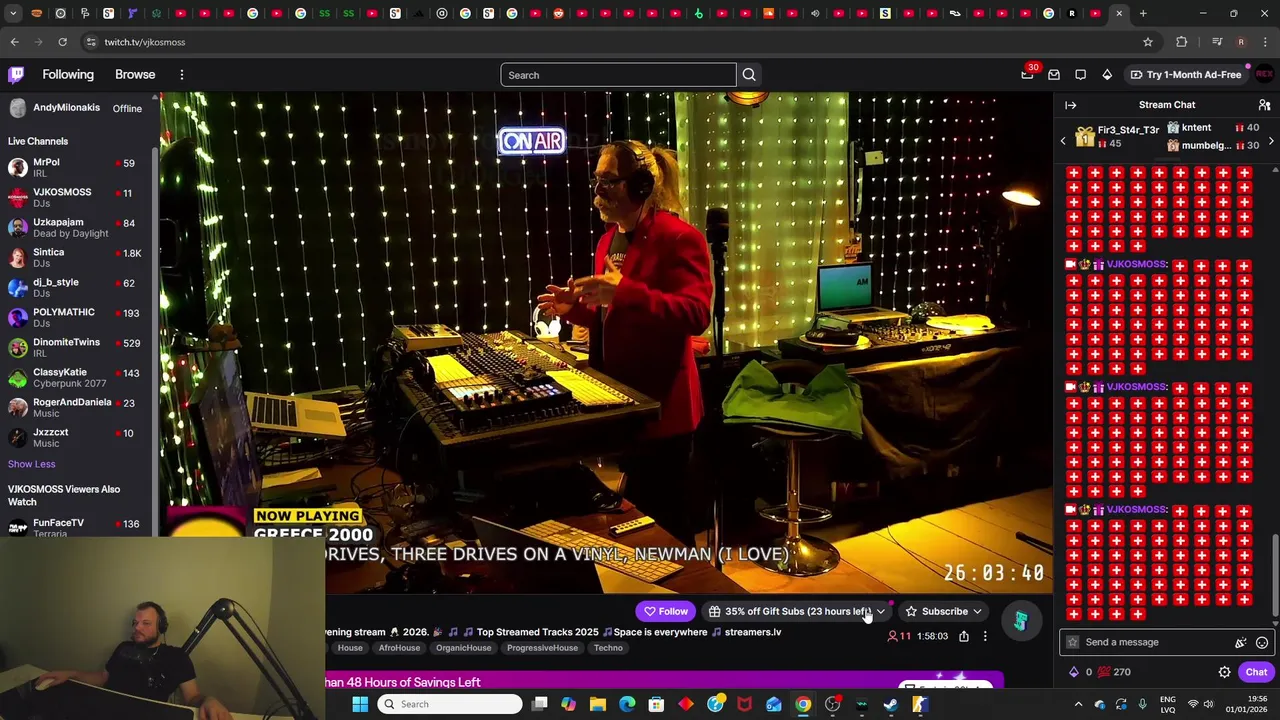
Task: Open the FunFaceTV recommended channel
Action: pyautogui.click(x=75, y=527)
